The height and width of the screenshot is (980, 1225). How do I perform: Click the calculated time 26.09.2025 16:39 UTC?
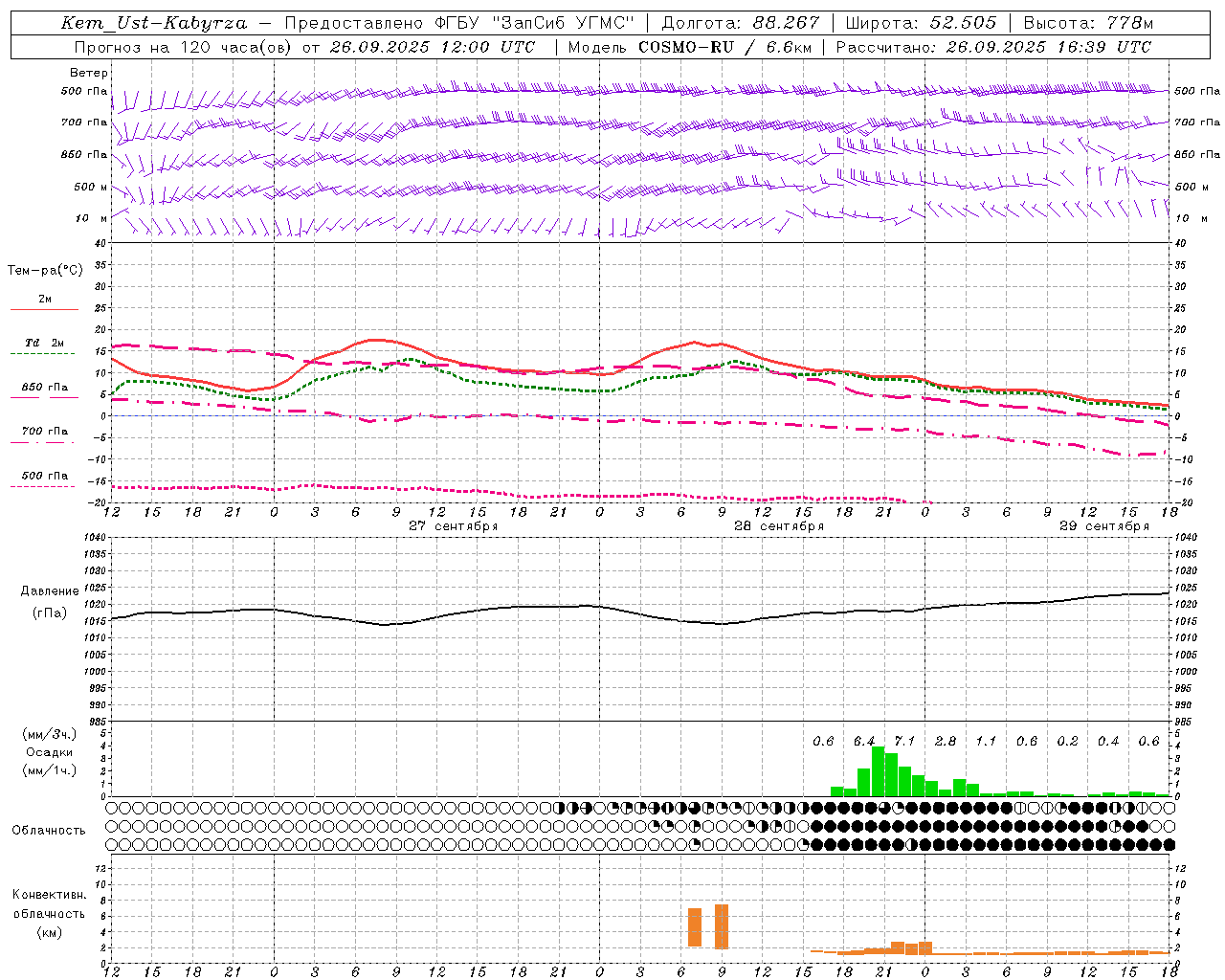tap(1048, 47)
